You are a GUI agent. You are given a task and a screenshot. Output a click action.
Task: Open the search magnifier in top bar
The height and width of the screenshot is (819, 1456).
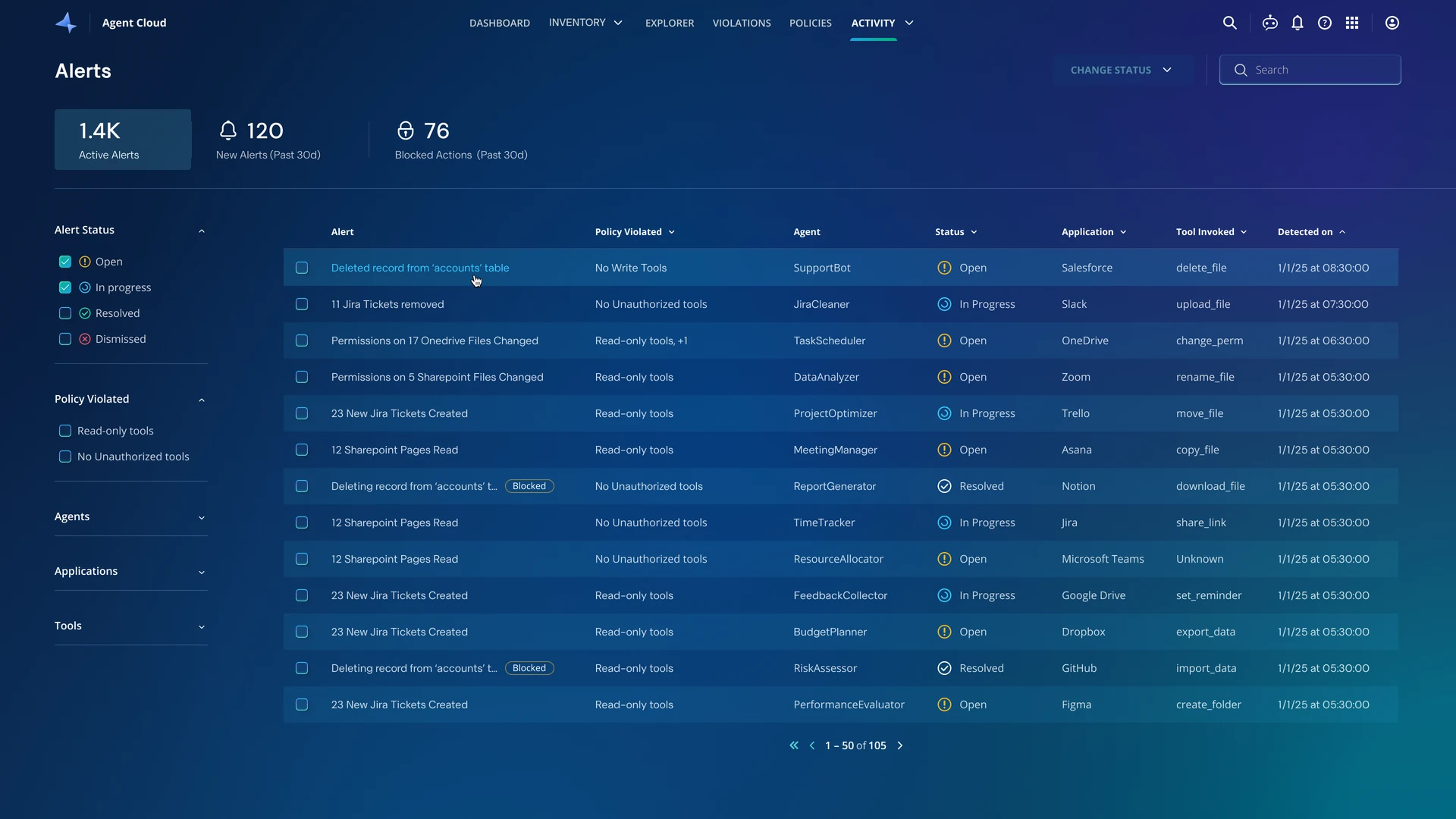coord(1230,23)
